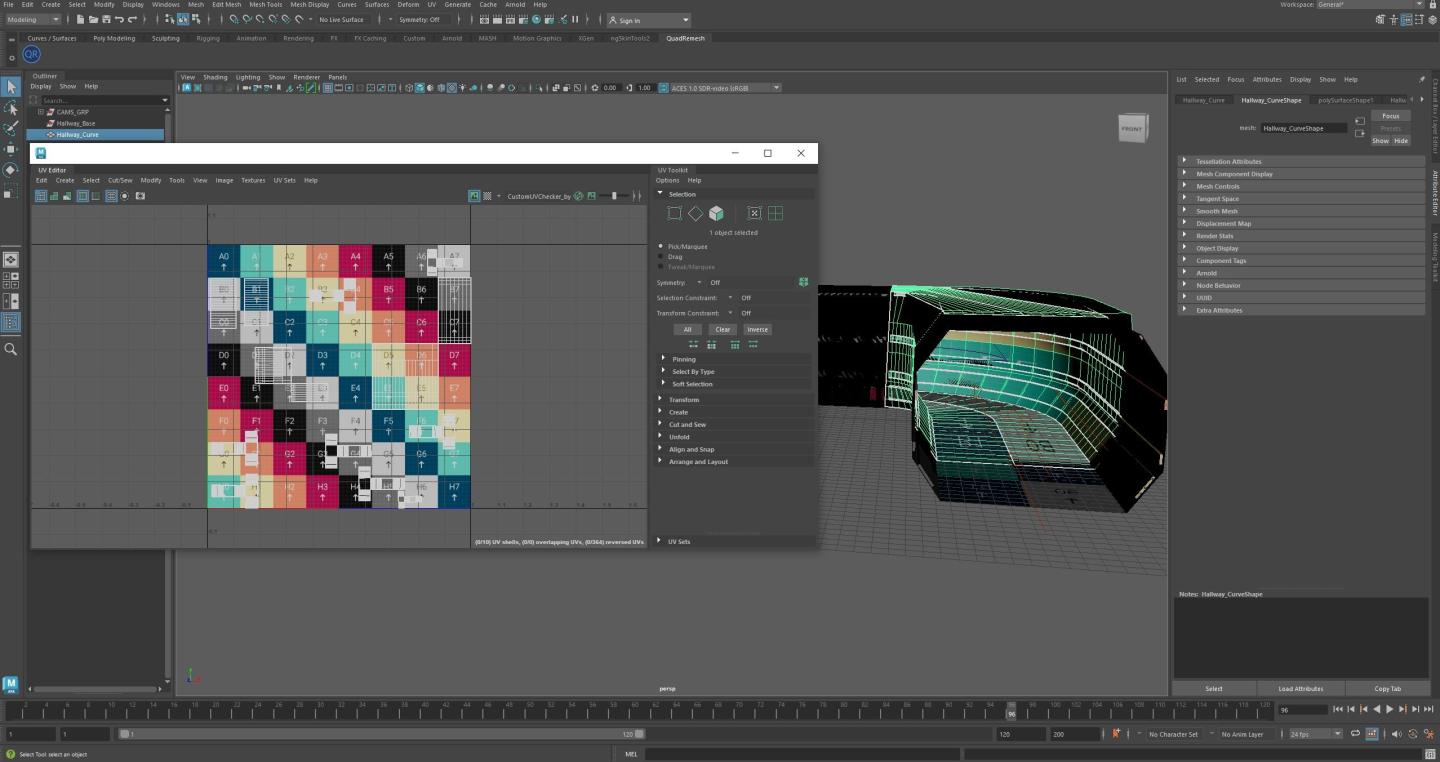Open the Mesh Tools menu
This screenshot has width=1440, height=762.
coord(265,4)
